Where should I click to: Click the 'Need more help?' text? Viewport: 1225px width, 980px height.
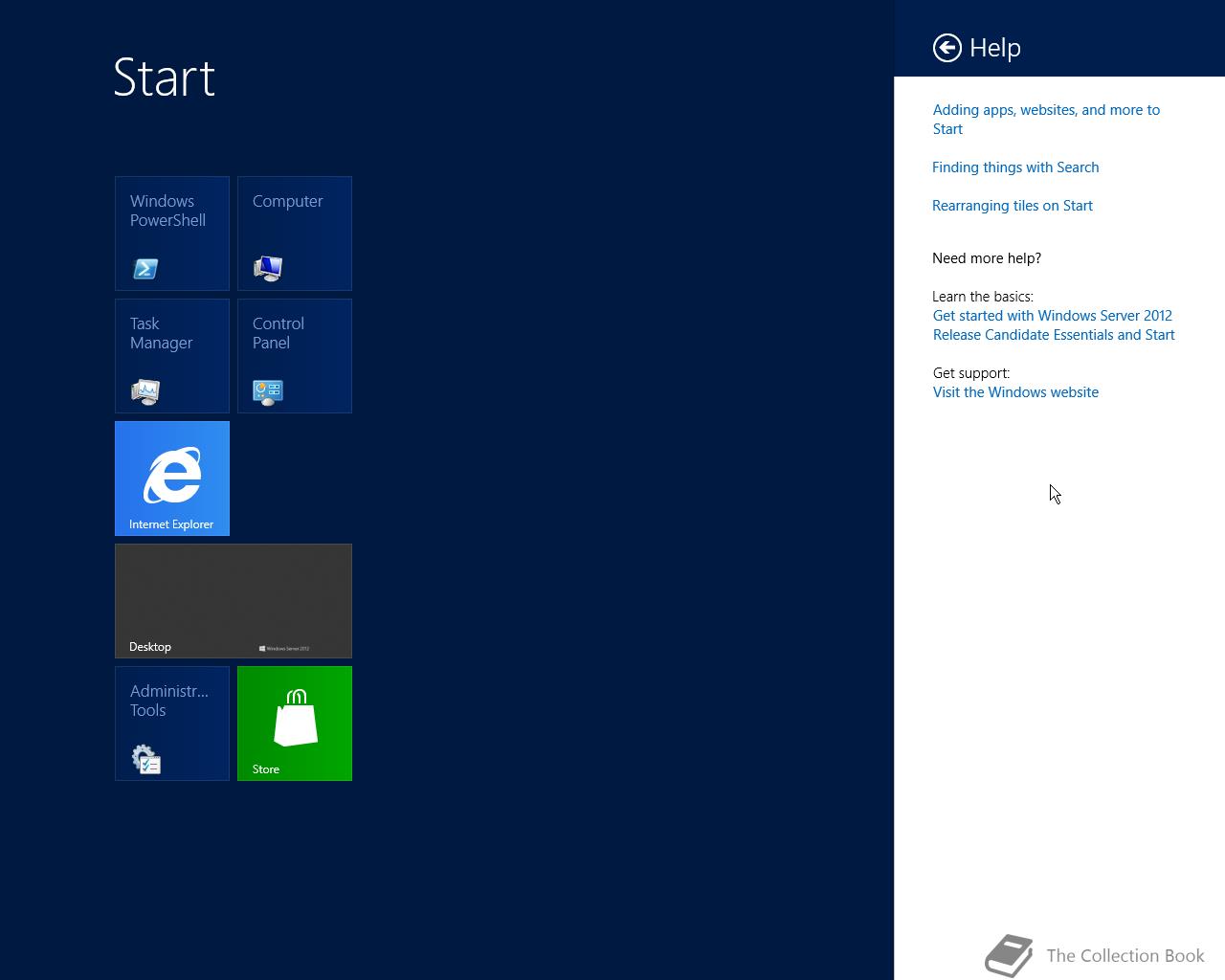point(987,258)
